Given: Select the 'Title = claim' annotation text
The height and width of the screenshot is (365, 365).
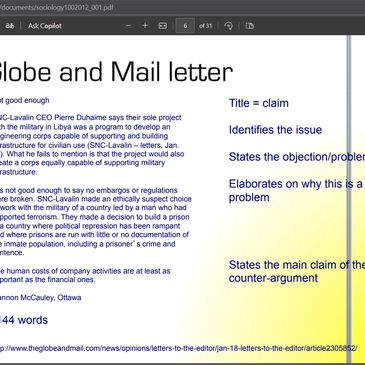Looking at the screenshot, I should [x=259, y=103].
